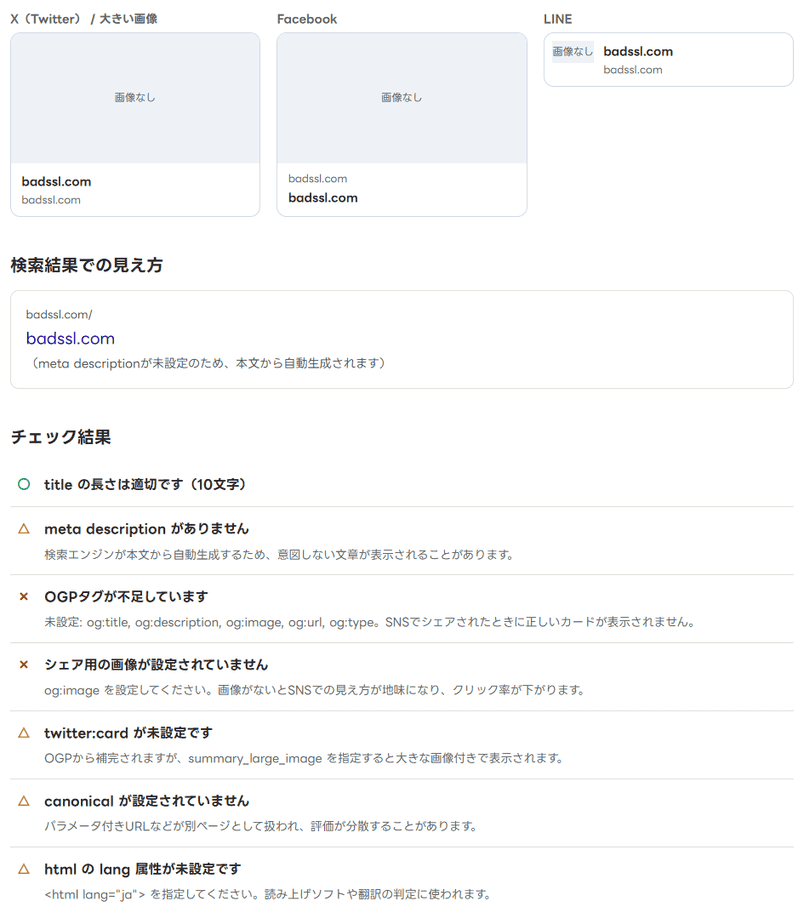
Task: Click the 未設定: og:title, og:description explanation line
Action: pyautogui.click(x=370, y=622)
